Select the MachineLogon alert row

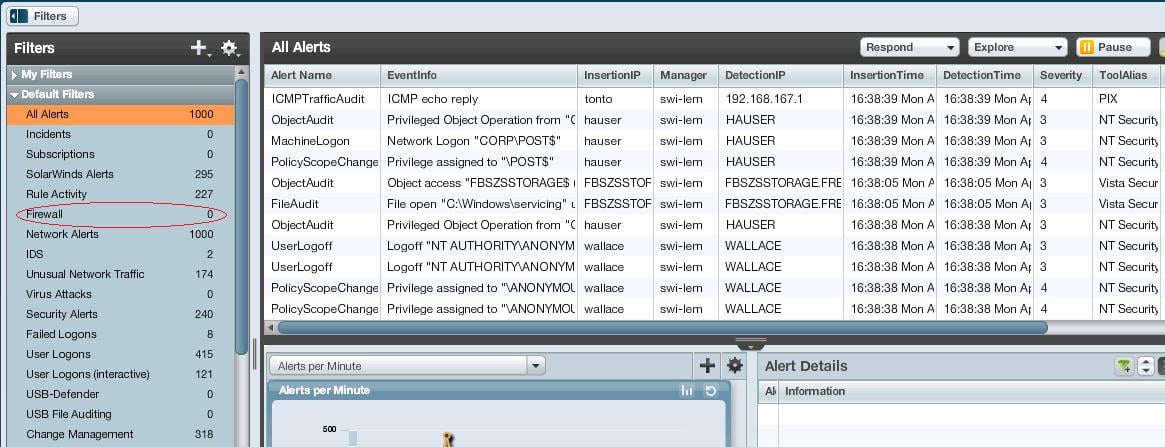coord(714,140)
